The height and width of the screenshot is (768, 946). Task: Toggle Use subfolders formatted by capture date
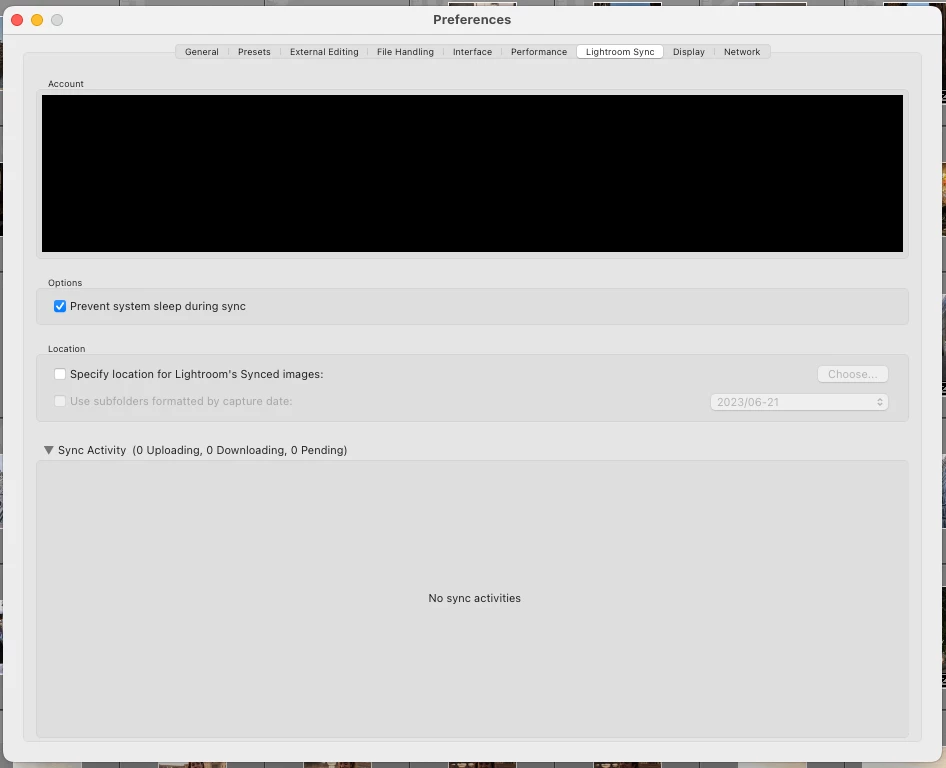tap(60, 401)
